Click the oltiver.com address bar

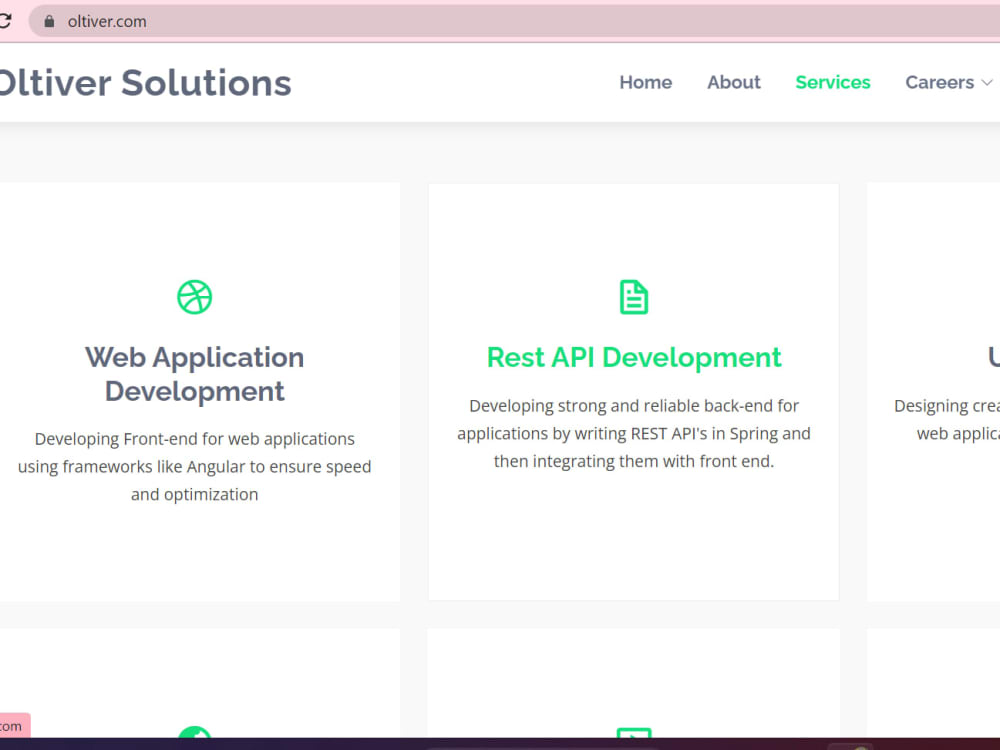click(514, 21)
